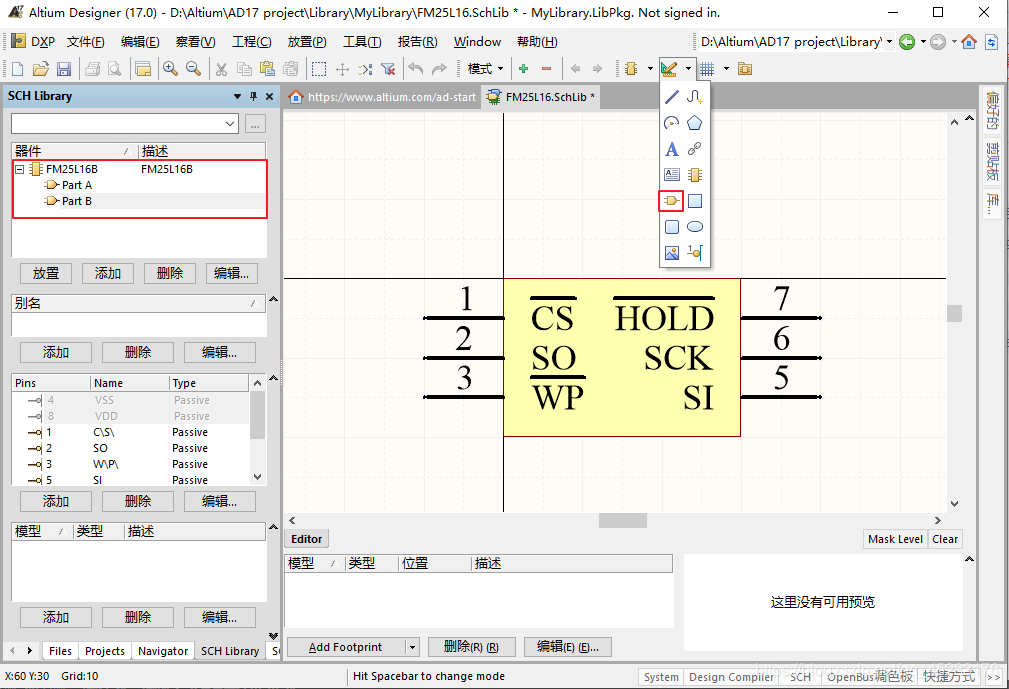Click the 放置 button under component list
The image size is (1009, 689).
[x=46, y=273]
